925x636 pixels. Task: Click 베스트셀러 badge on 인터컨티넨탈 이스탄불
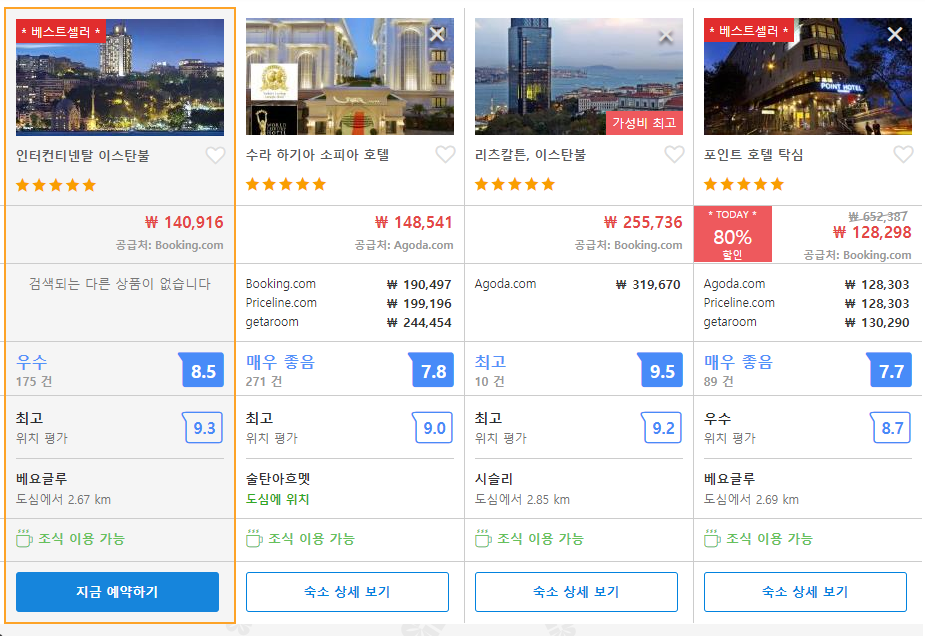[61, 31]
